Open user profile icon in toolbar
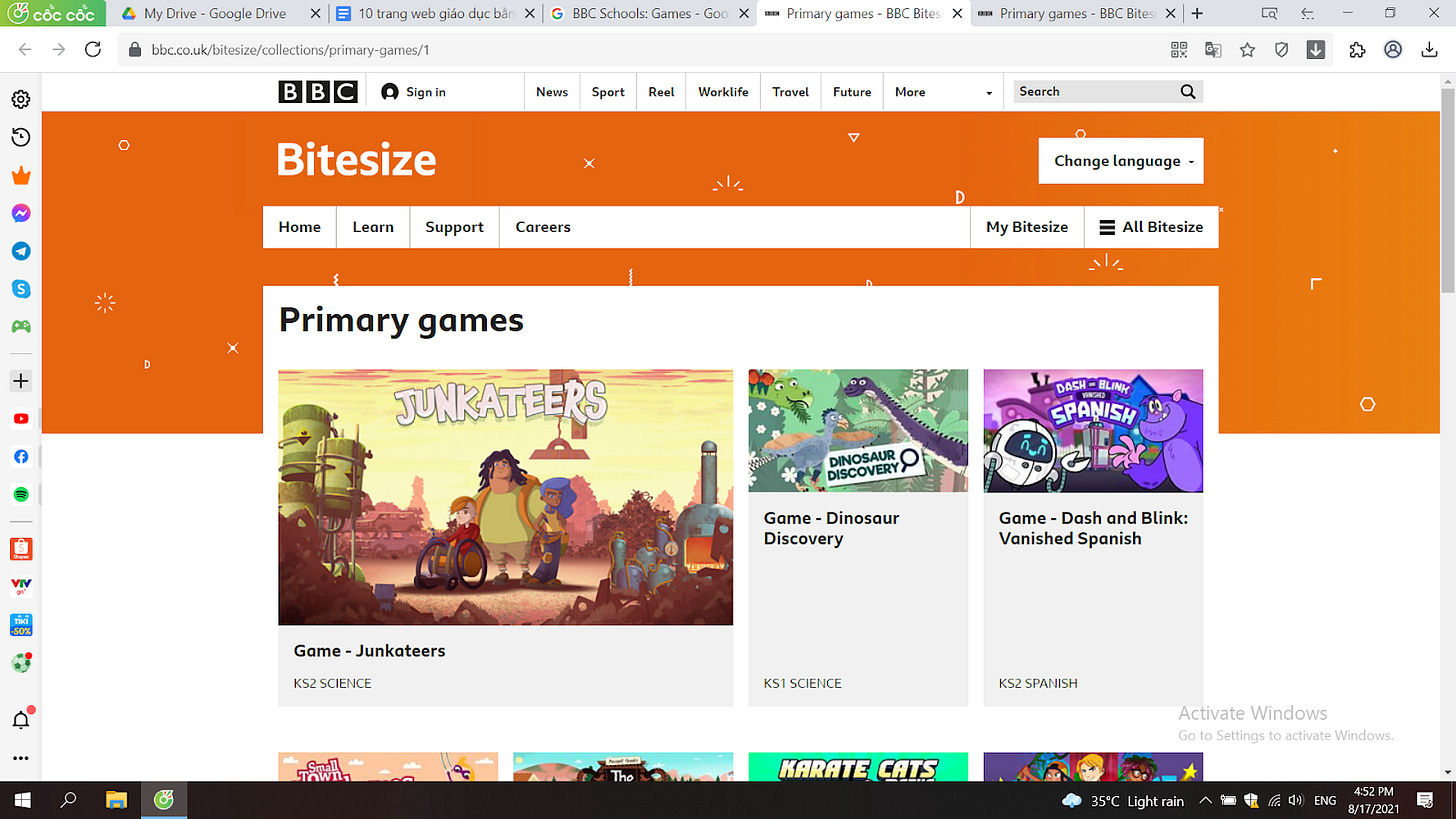Image resolution: width=1456 pixels, height=819 pixels. (1393, 50)
